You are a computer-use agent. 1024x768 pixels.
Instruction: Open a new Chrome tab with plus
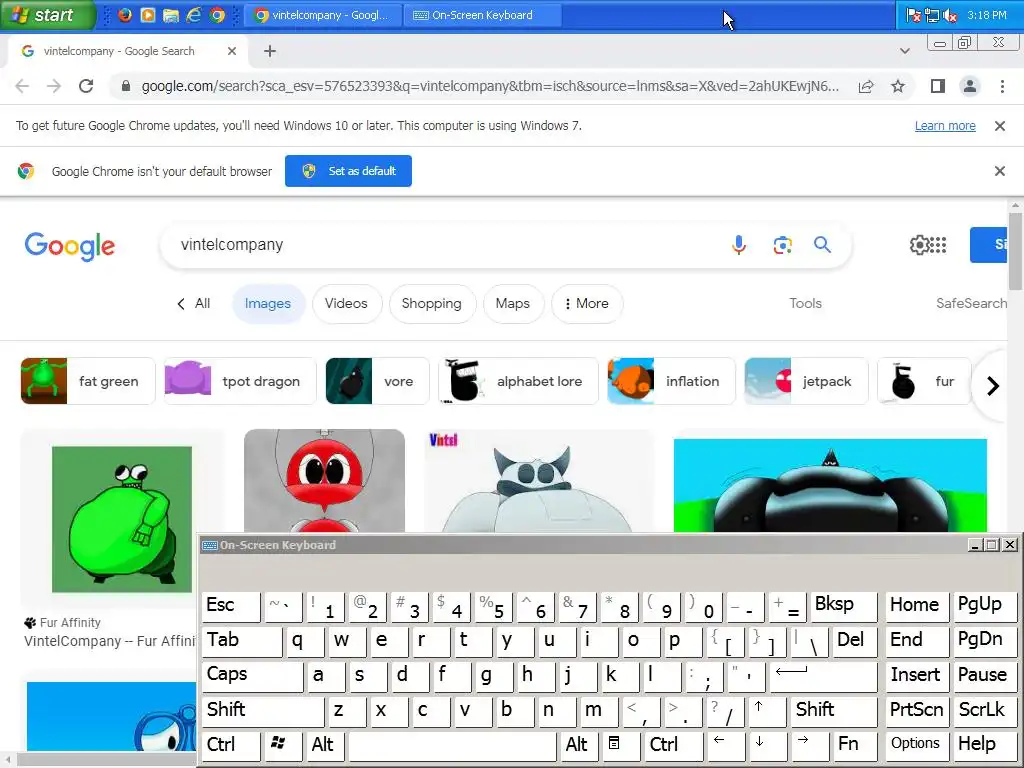coord(270,51)
